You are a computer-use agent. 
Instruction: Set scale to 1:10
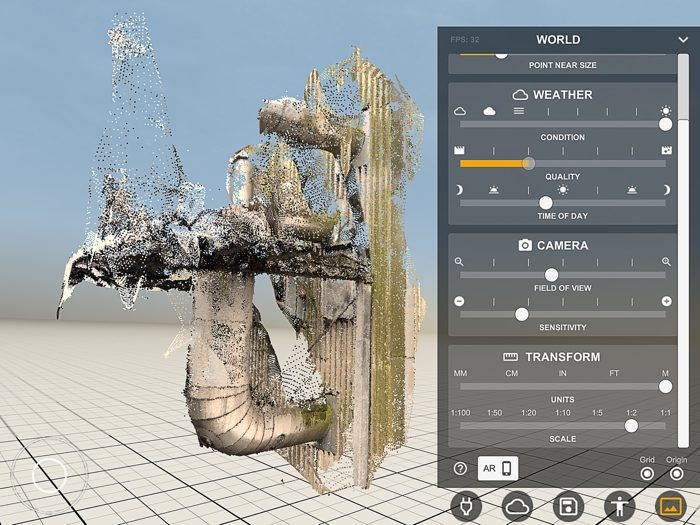click(x=562, y=413)
